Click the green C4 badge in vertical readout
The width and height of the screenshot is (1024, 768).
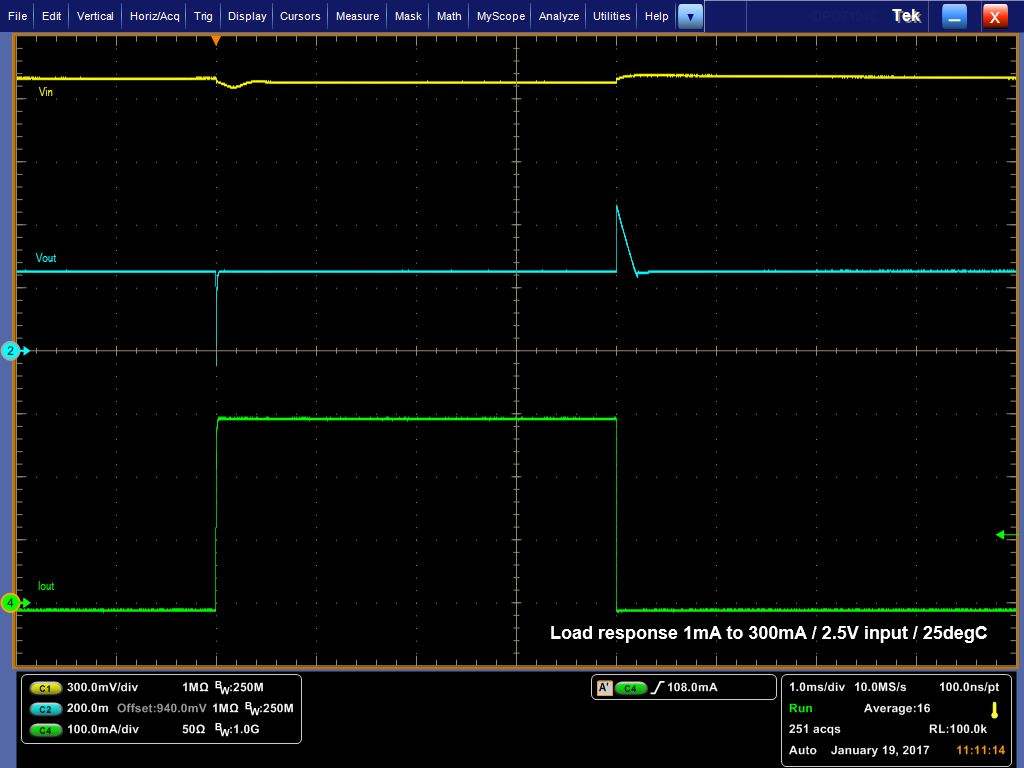click(45, 730)
